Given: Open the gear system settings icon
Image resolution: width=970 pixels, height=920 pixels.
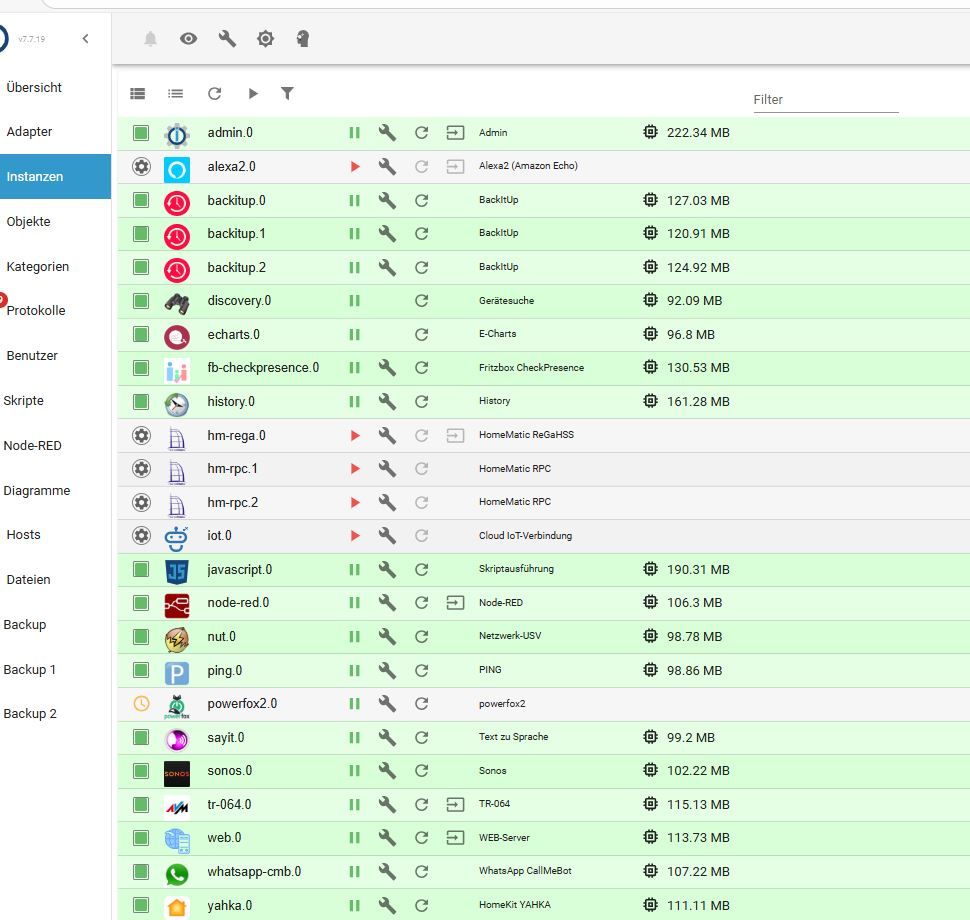Looking at the screenshot, I should tap(265, 39).
